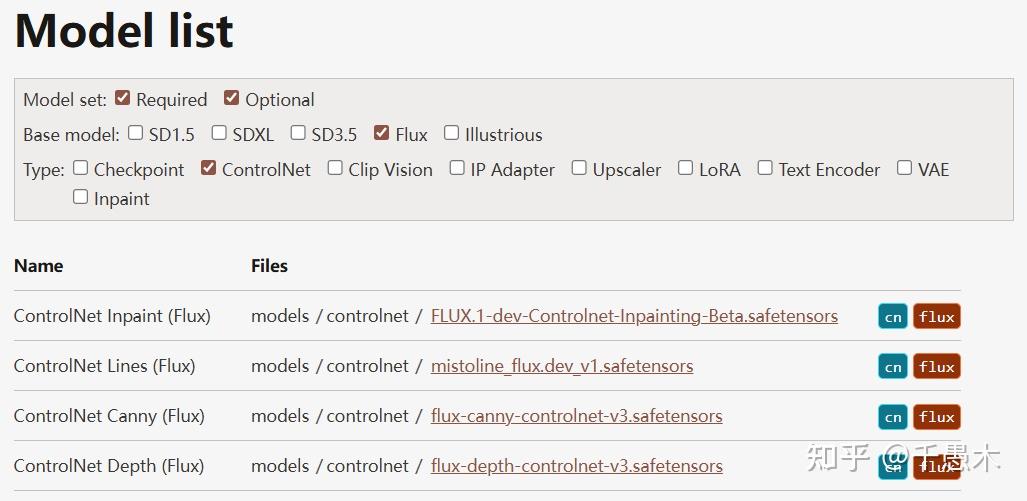Enable the SDXL base model filter
Viewport: 1027px width, 501px height.
tap(219, 133)
